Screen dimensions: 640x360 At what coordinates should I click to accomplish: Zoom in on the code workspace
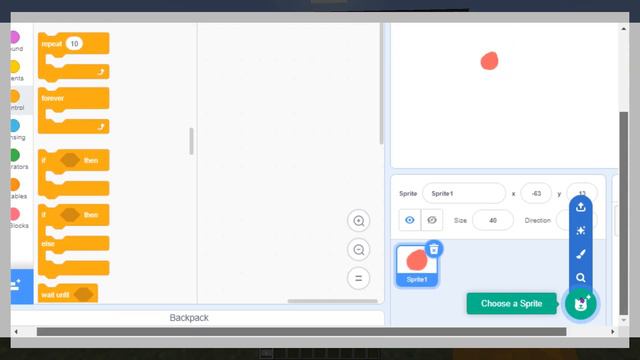tap(358, 221)
